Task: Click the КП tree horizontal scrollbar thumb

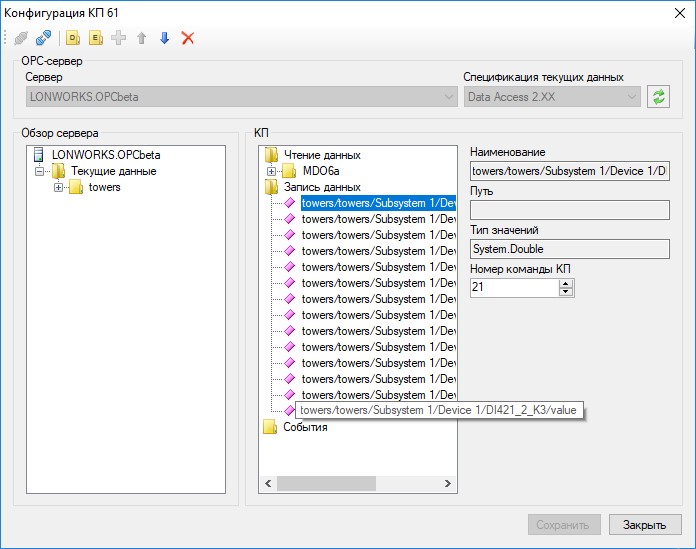Action: pos(326,483)
